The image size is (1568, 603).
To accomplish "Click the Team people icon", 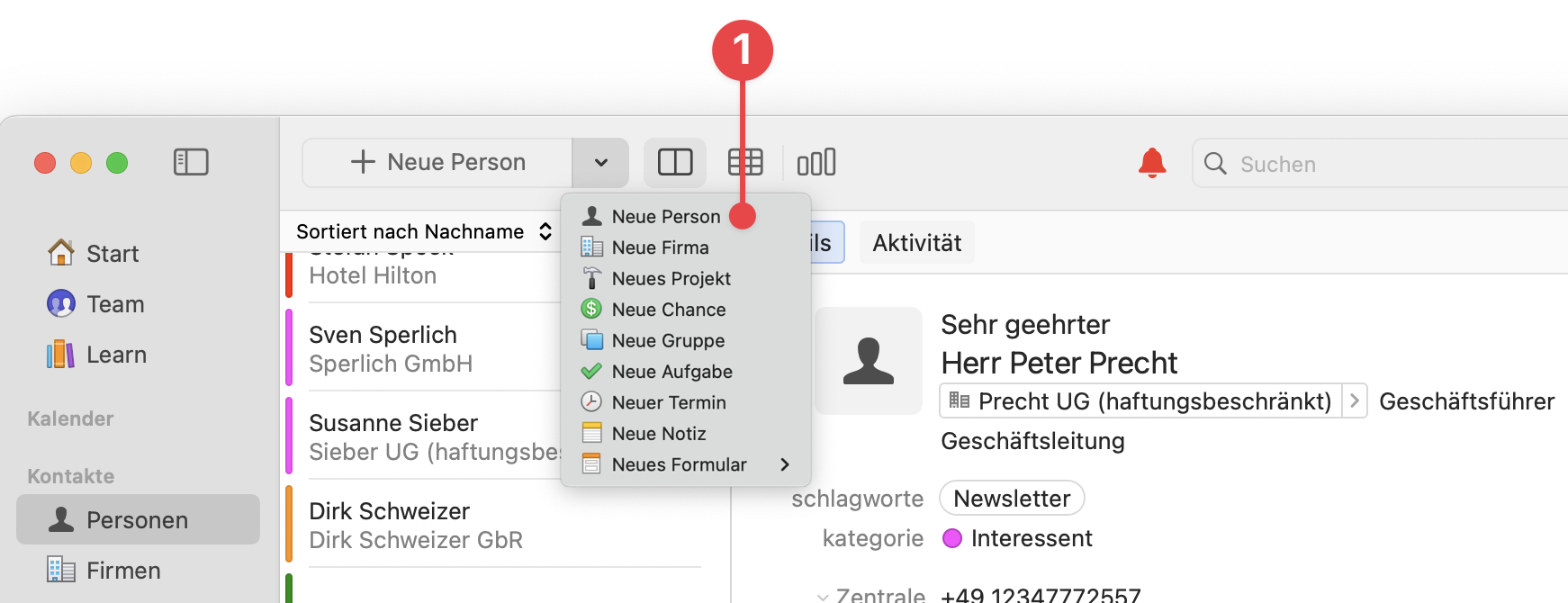I will 61,303.
